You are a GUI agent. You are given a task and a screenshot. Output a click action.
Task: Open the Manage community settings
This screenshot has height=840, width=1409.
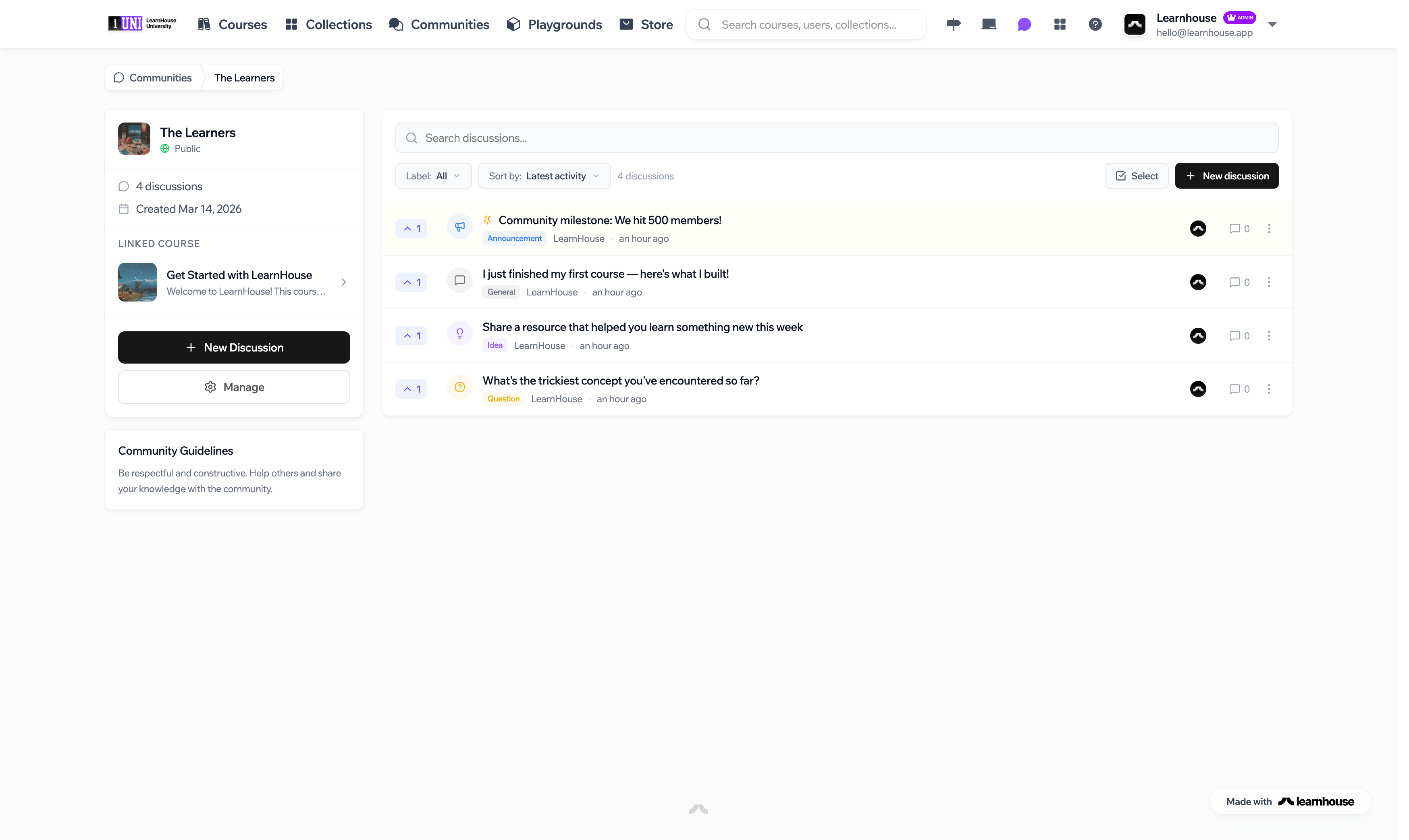coord(234,387)
